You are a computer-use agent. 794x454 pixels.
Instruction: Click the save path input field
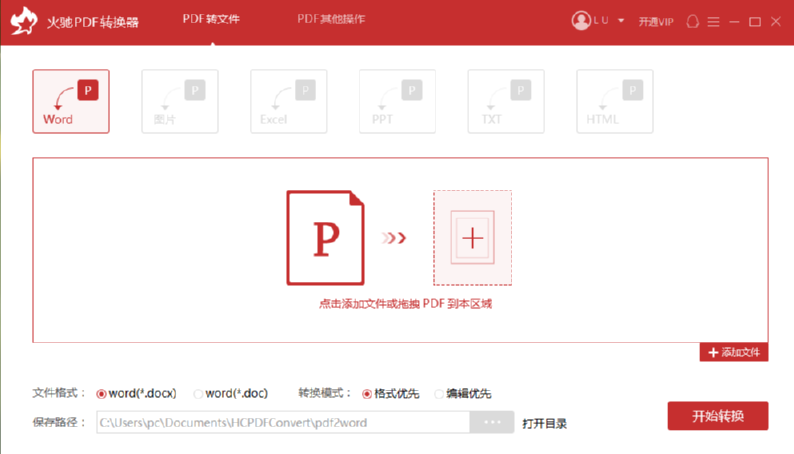click(283, 422)
